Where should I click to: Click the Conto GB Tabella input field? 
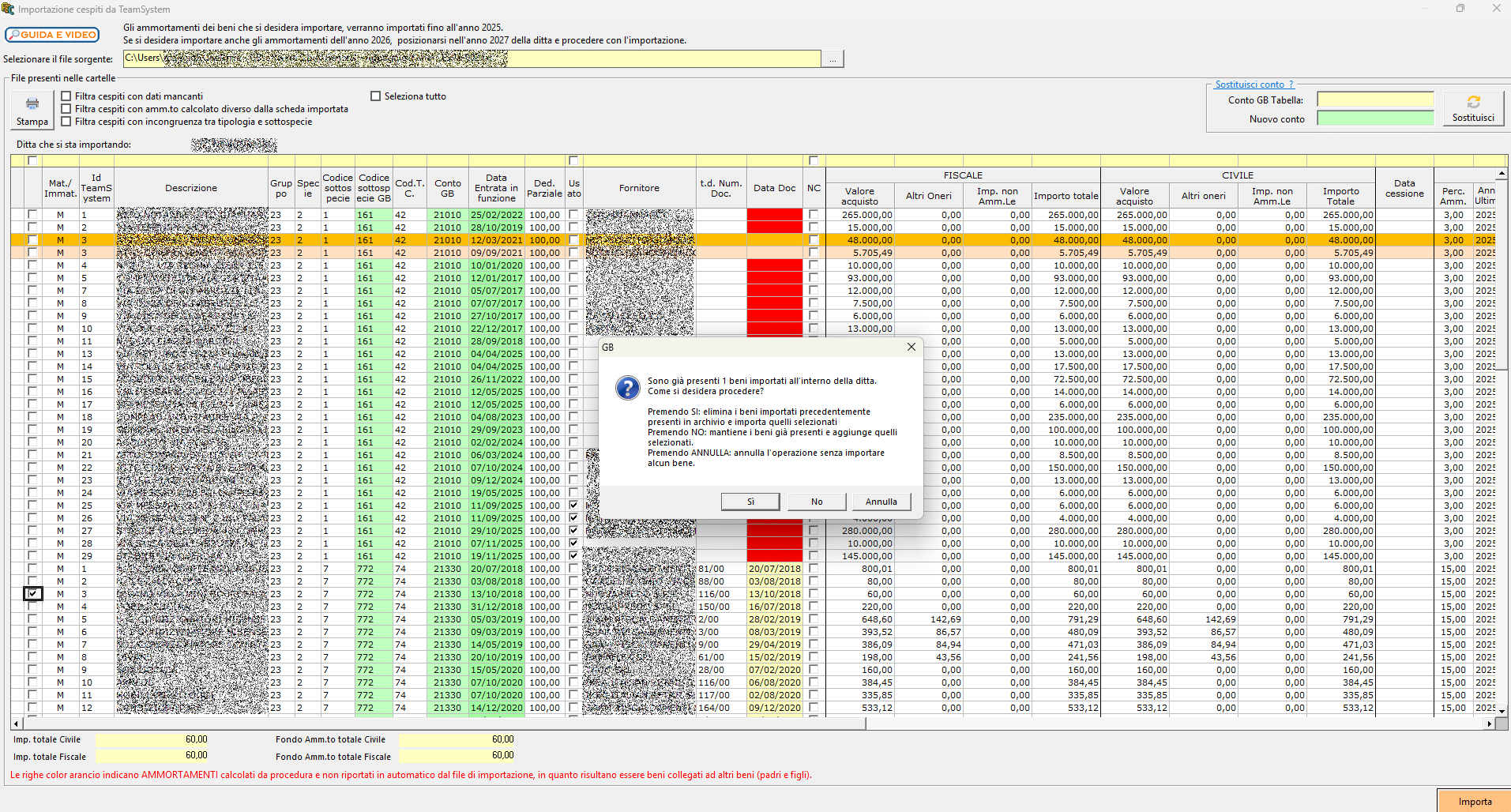(1375, 100)
